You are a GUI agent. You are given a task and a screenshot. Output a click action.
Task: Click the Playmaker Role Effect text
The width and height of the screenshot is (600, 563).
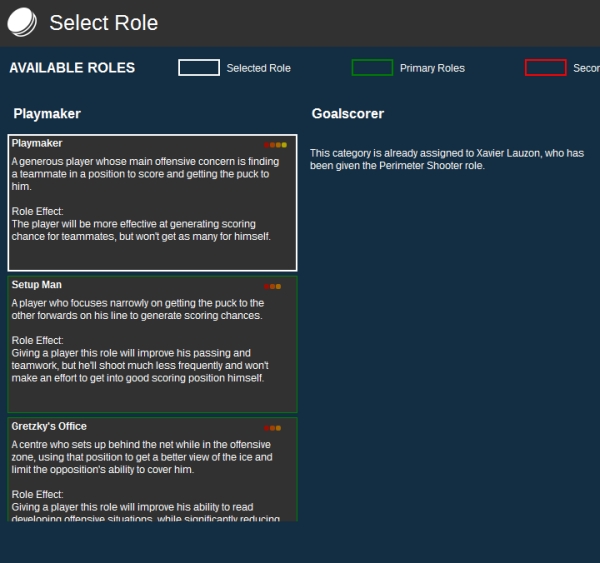141,230
